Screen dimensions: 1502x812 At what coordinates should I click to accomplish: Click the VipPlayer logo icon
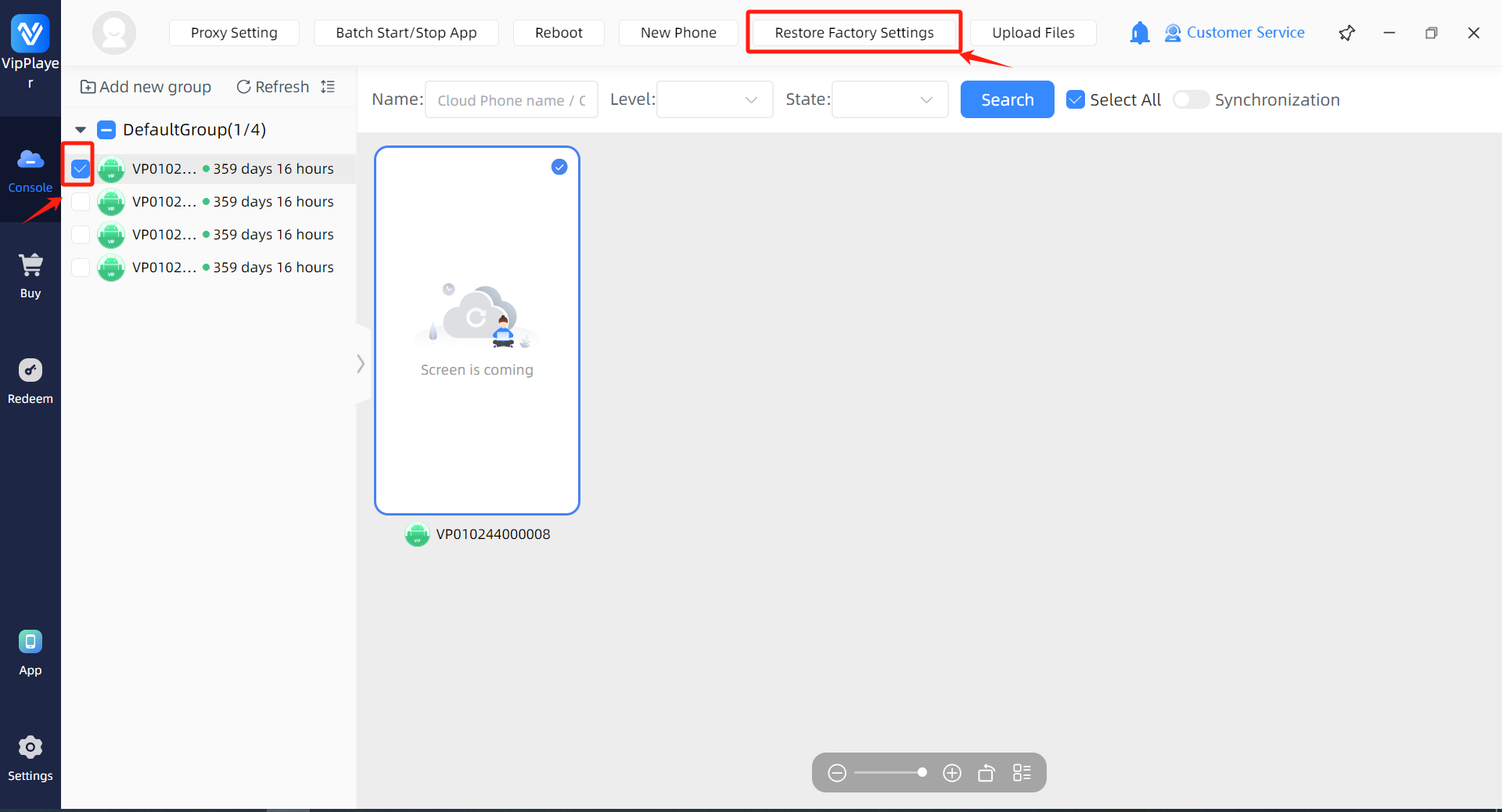(x=30, y=33)
